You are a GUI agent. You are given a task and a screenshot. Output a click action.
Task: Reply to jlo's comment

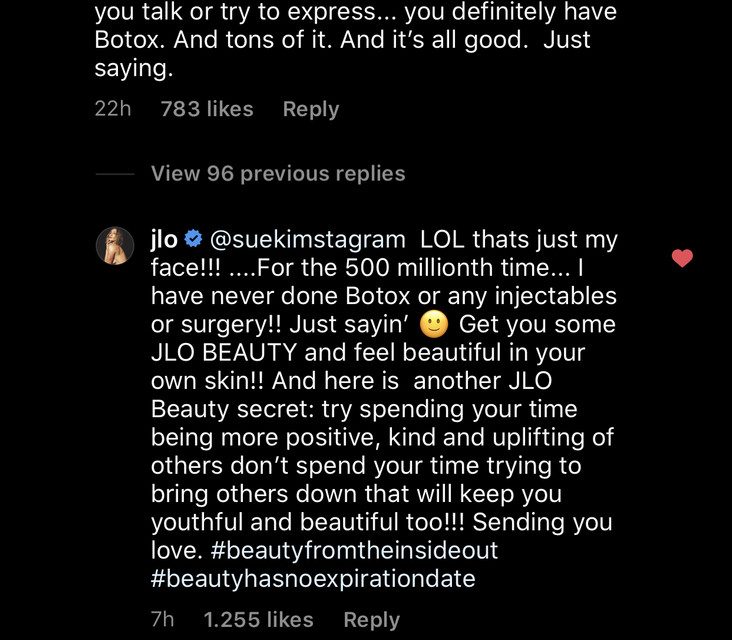pyautogui.click(x=371, y=620)
